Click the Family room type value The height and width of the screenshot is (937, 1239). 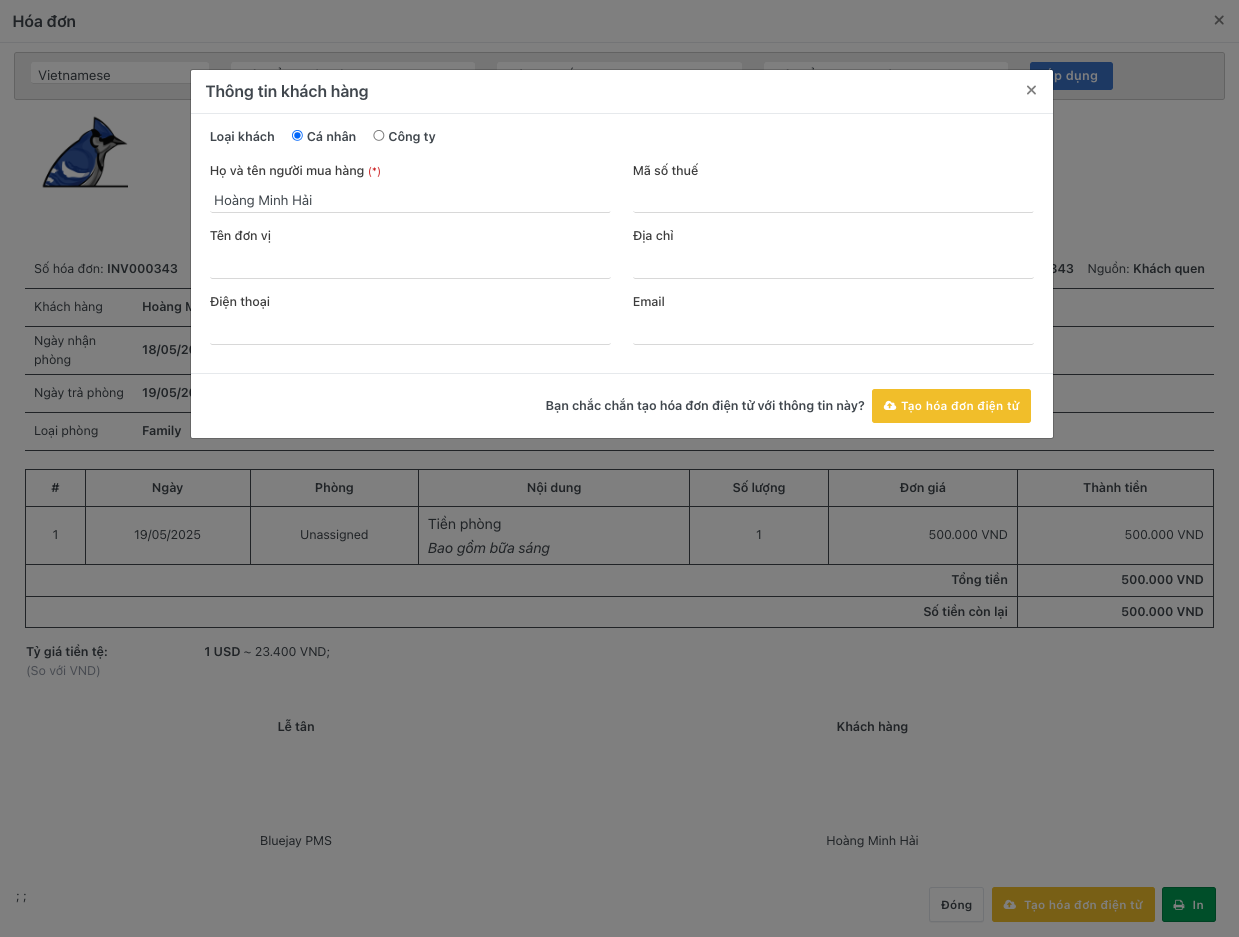pyautogui.click(x=162, y=431)
